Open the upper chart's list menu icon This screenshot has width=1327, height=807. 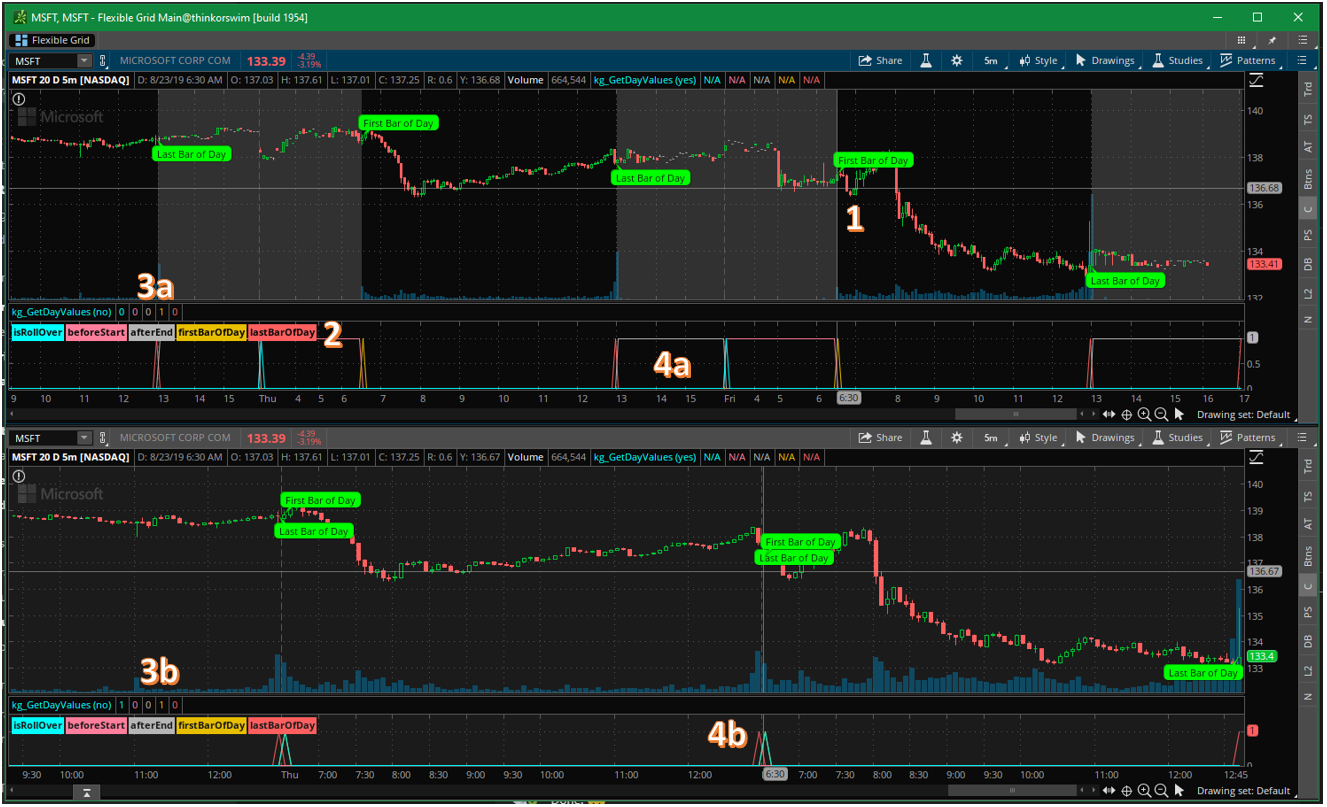1303,61
